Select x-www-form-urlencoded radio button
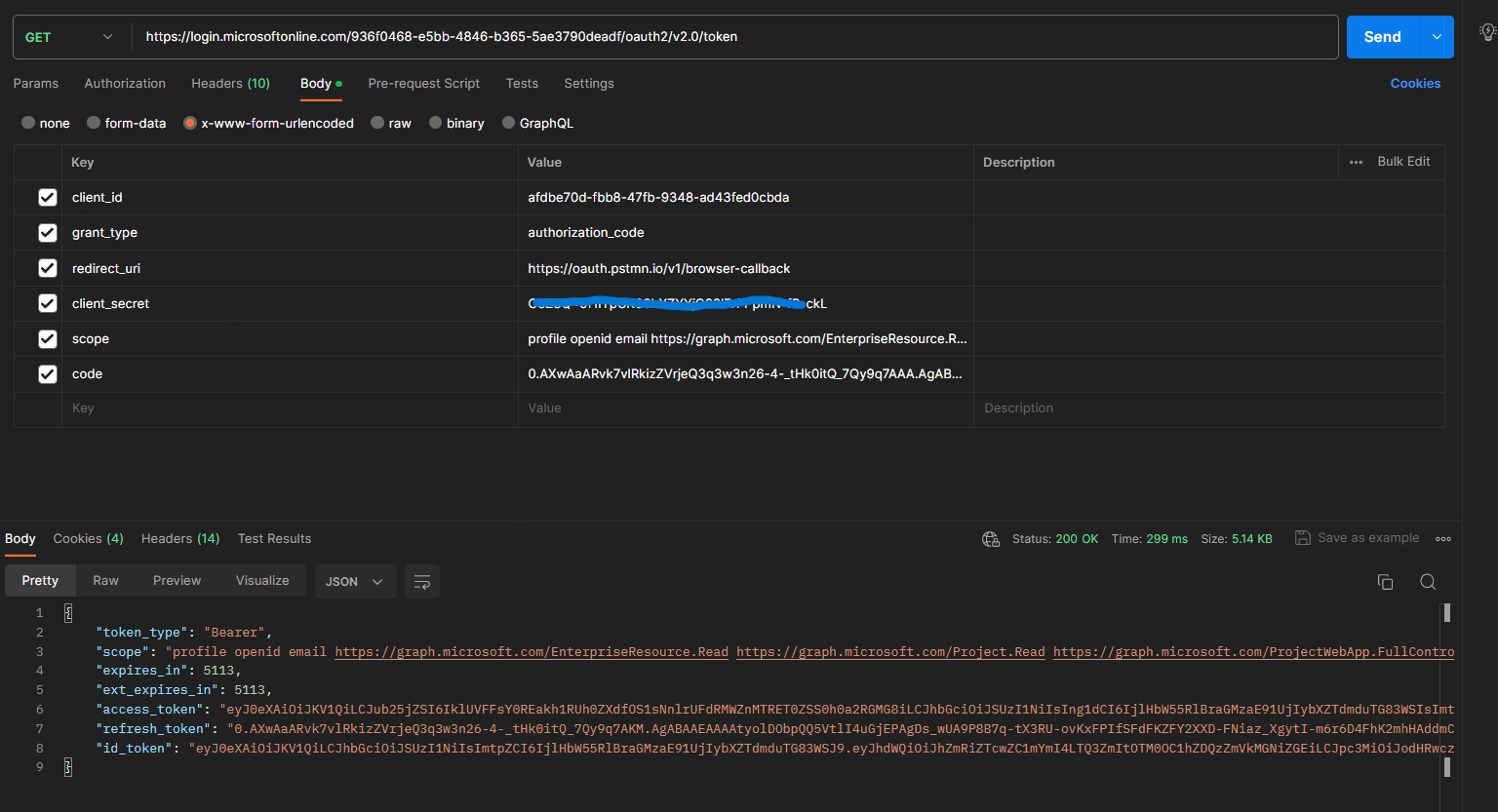Viewport: 1498px width, 812px height. [190, 123]
